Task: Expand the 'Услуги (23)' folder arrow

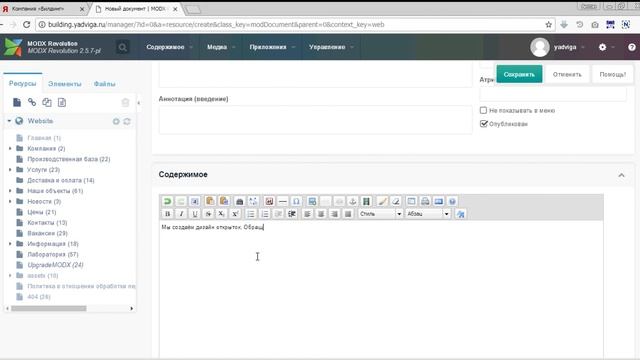Action: pos(10,169)
